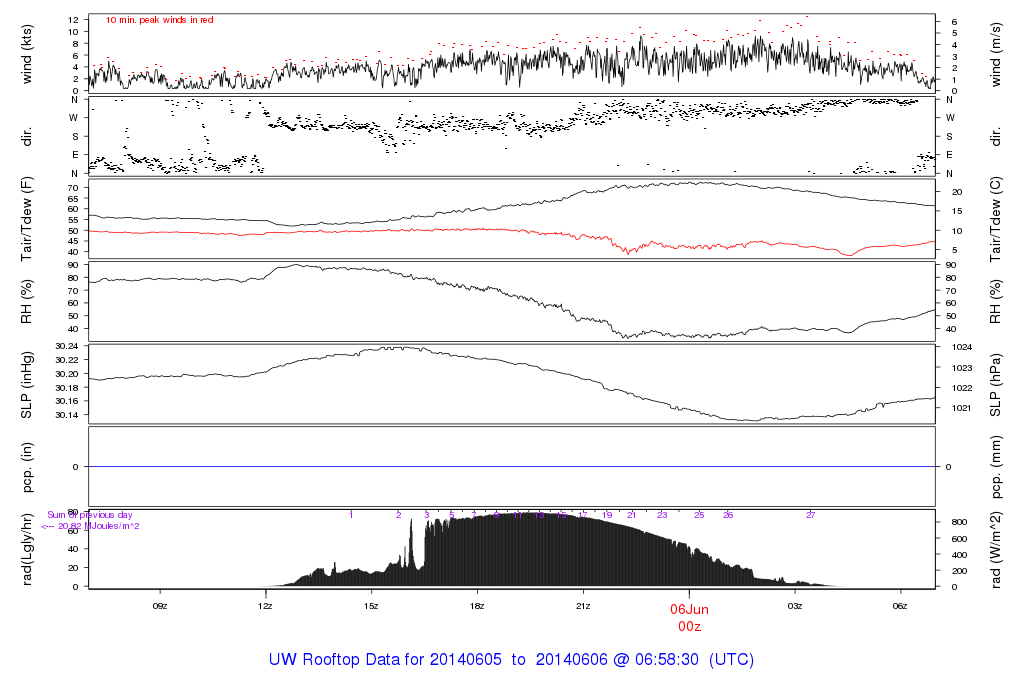Click the Tair/Tdew (F) axis label

[27, 219]
